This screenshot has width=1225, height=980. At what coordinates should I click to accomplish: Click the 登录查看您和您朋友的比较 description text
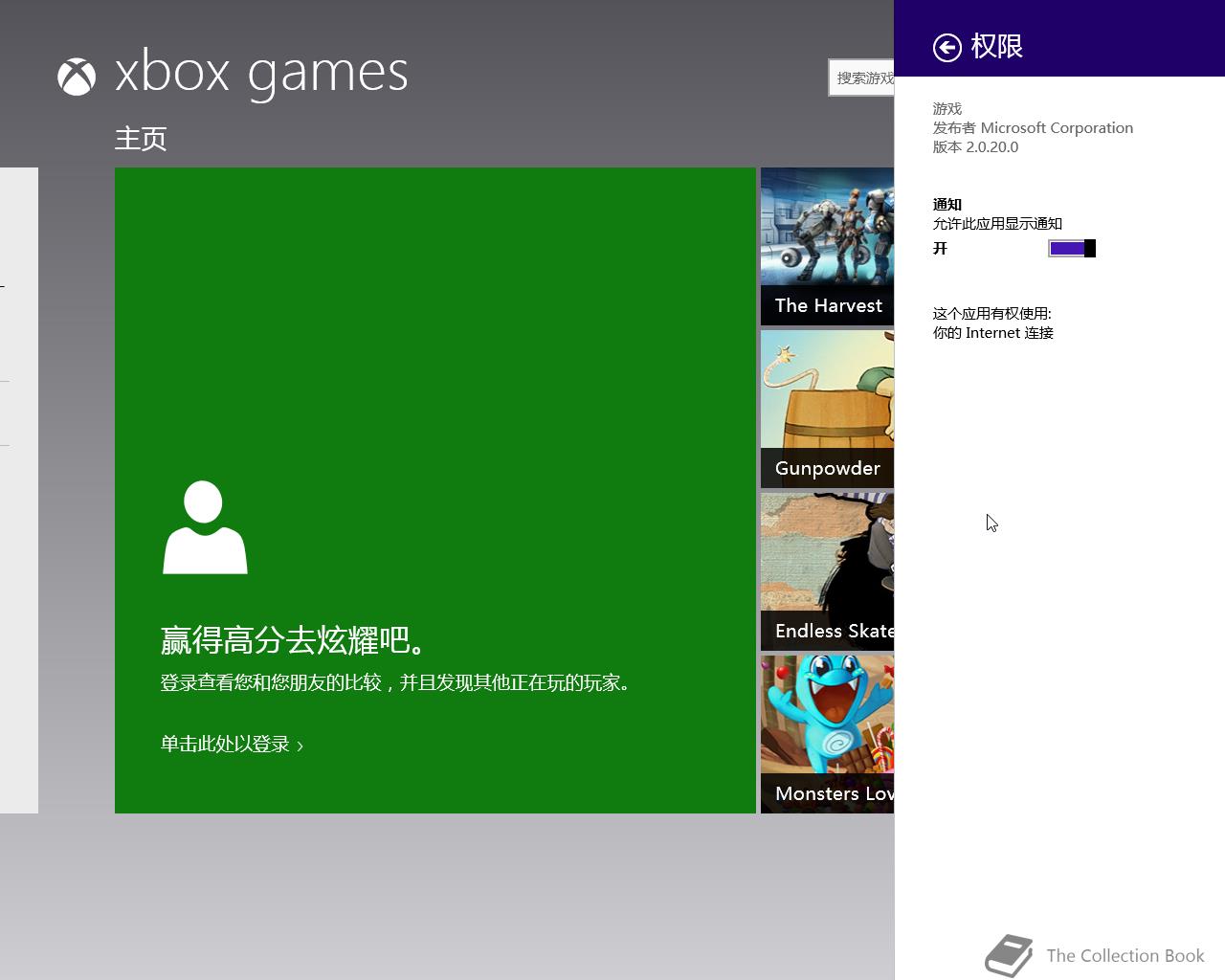(397, 683)
